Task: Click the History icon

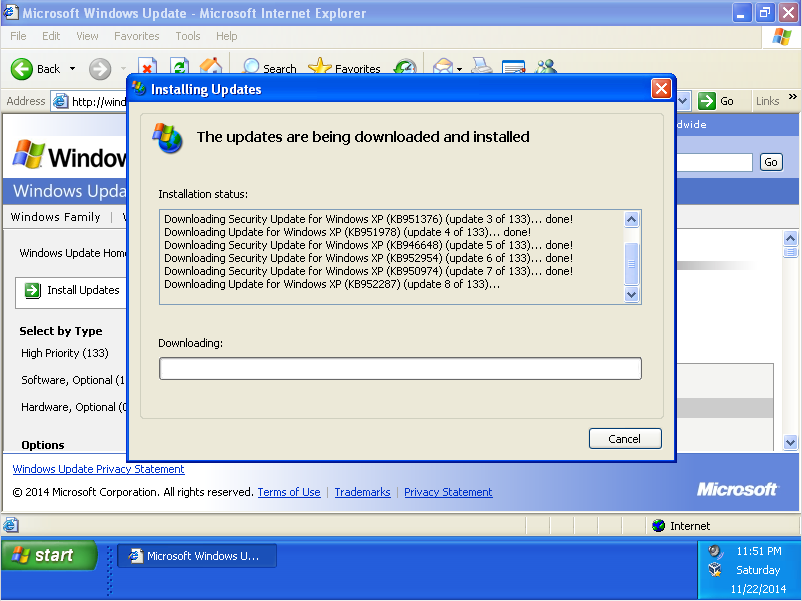Action: click(405, 66)
